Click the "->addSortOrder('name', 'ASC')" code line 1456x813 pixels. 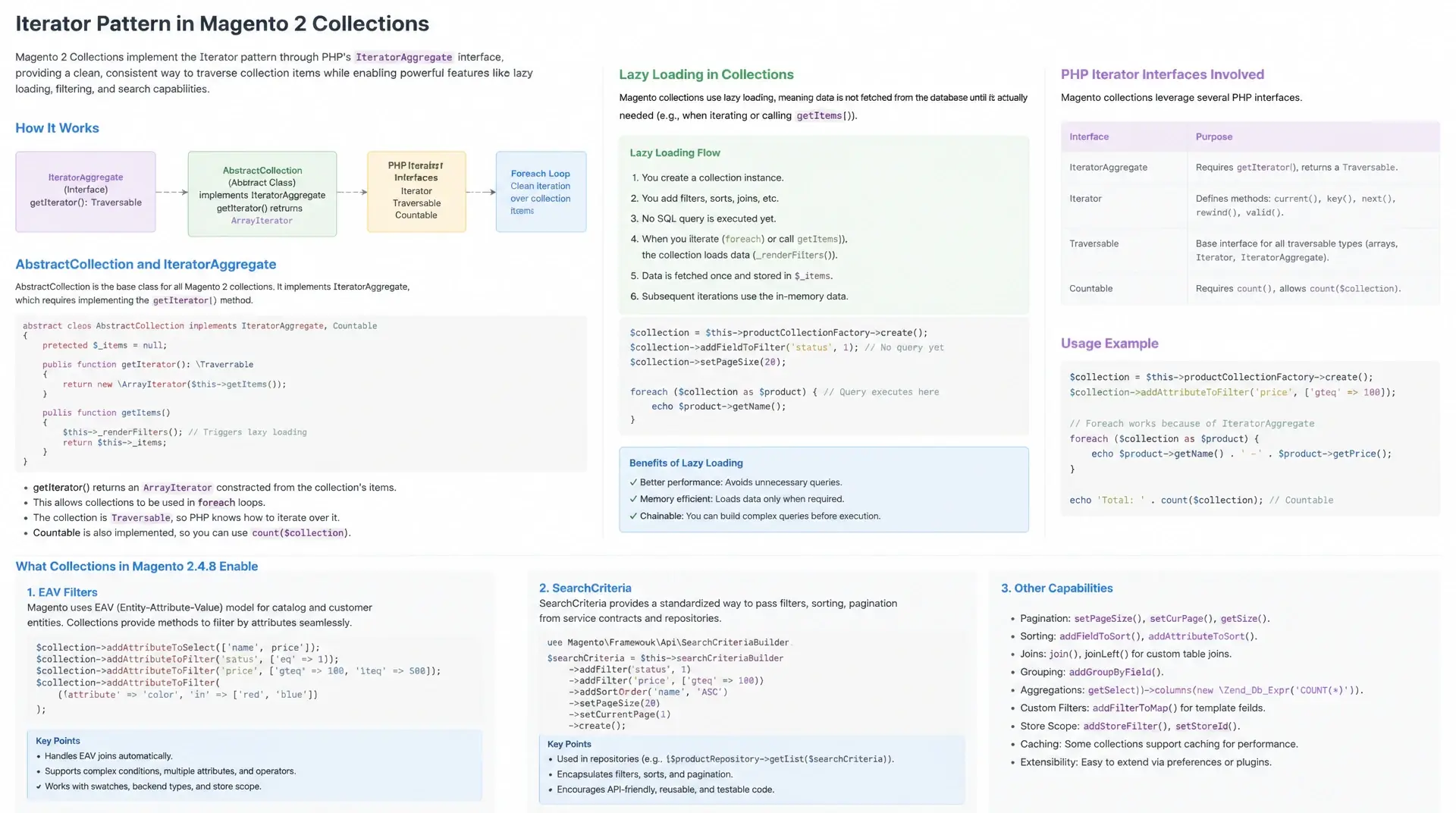(648, 692)
